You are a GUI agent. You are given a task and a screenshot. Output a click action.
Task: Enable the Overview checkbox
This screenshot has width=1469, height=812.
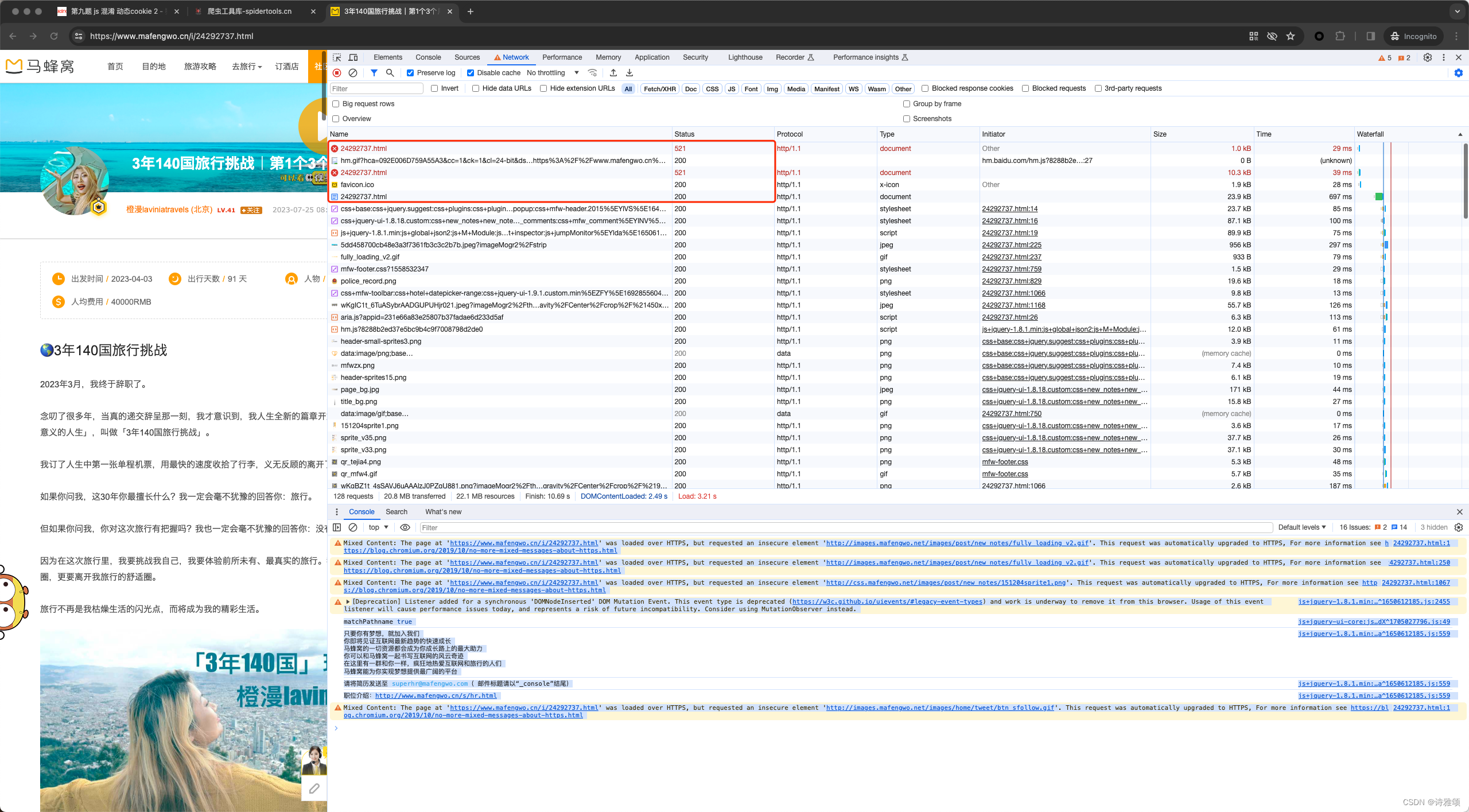[x=336, y=119]
